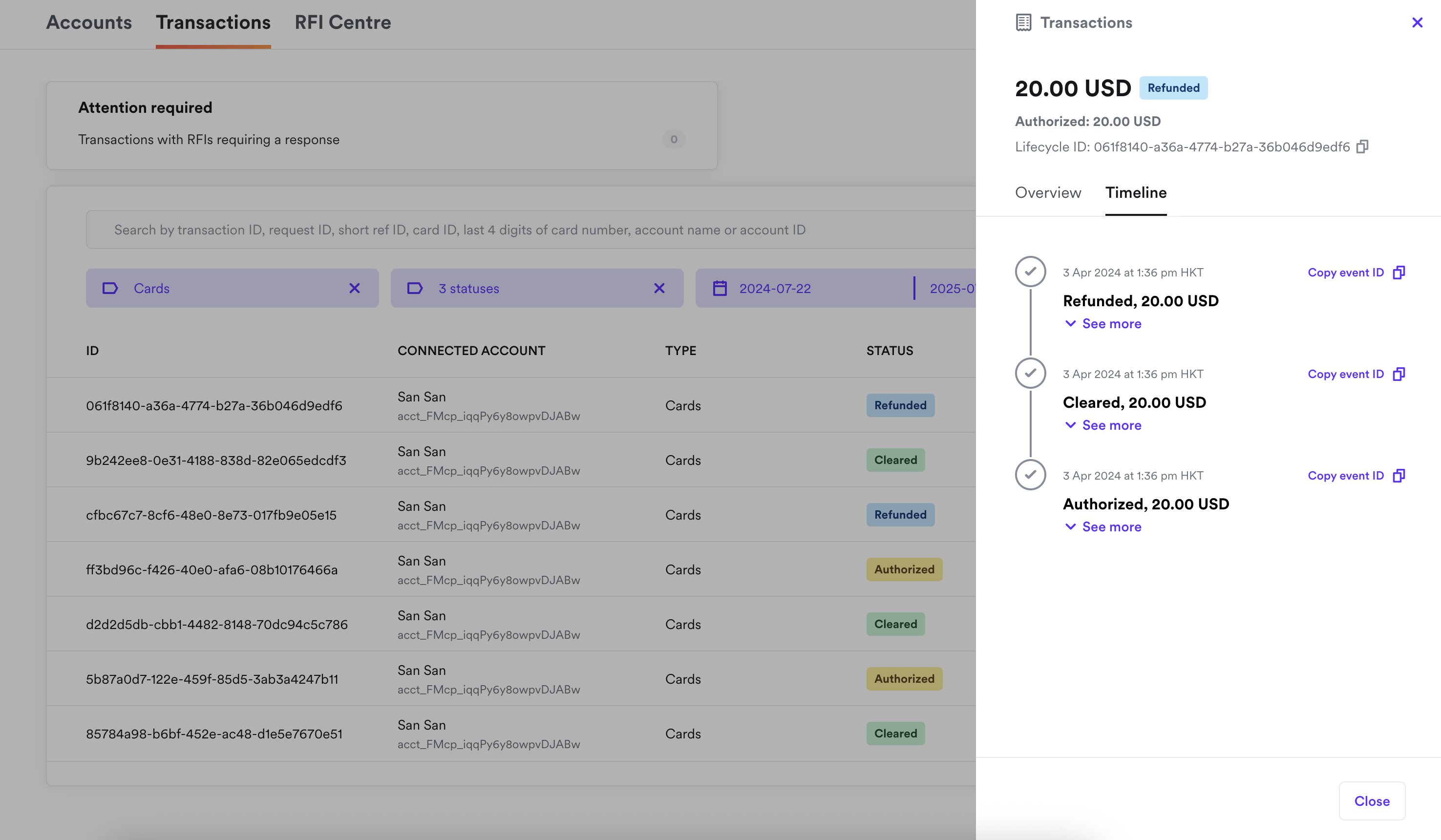This screenshot has height=840, width=1441.
Task: Copy event ID icon for the Cleared event
Action: point(1399,375)
